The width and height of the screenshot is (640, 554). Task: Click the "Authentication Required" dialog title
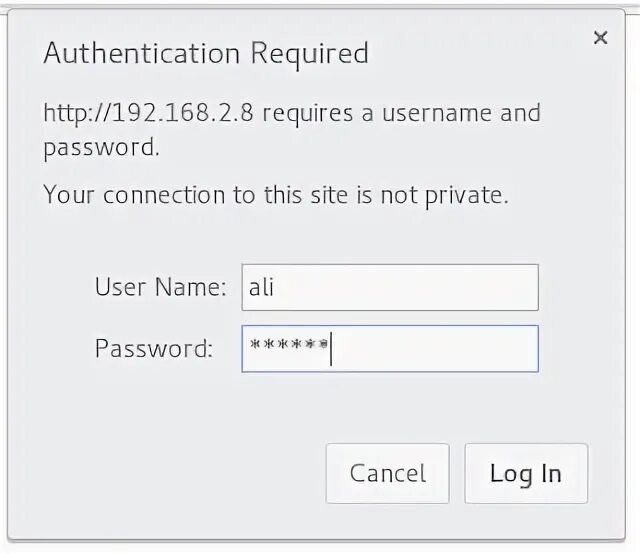tap(206, 53)
